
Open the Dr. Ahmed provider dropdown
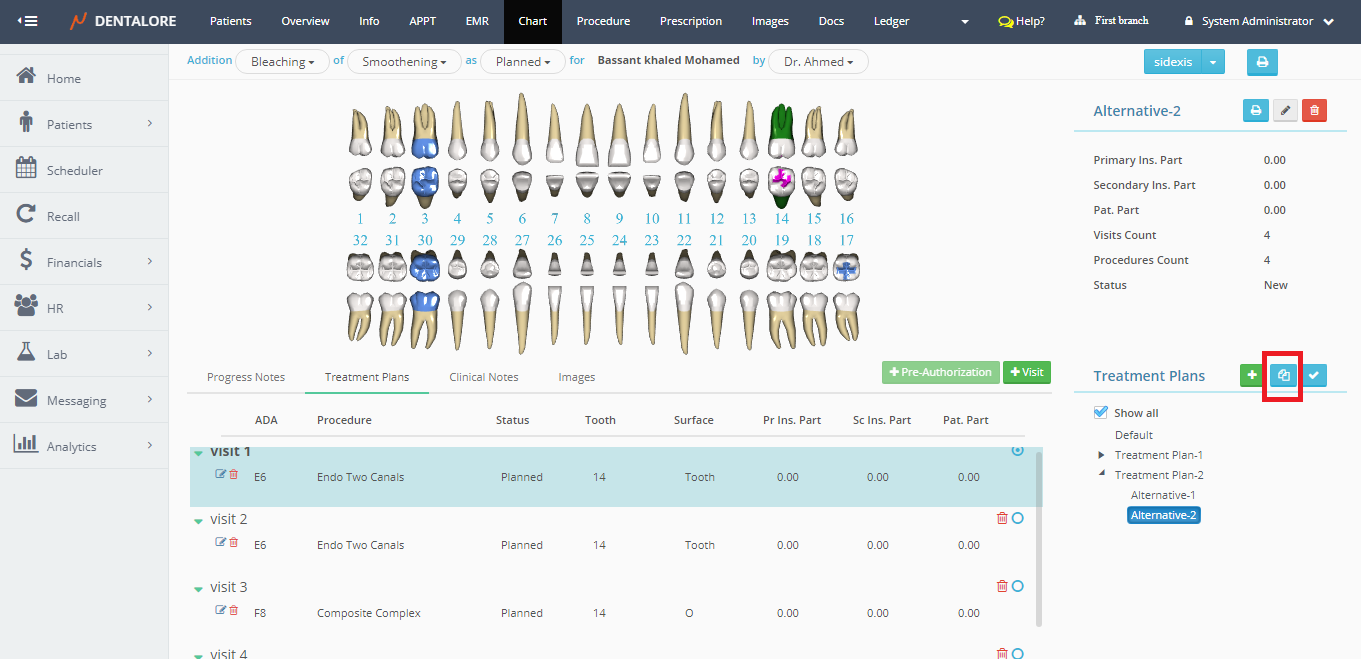[x=818, y=62]
